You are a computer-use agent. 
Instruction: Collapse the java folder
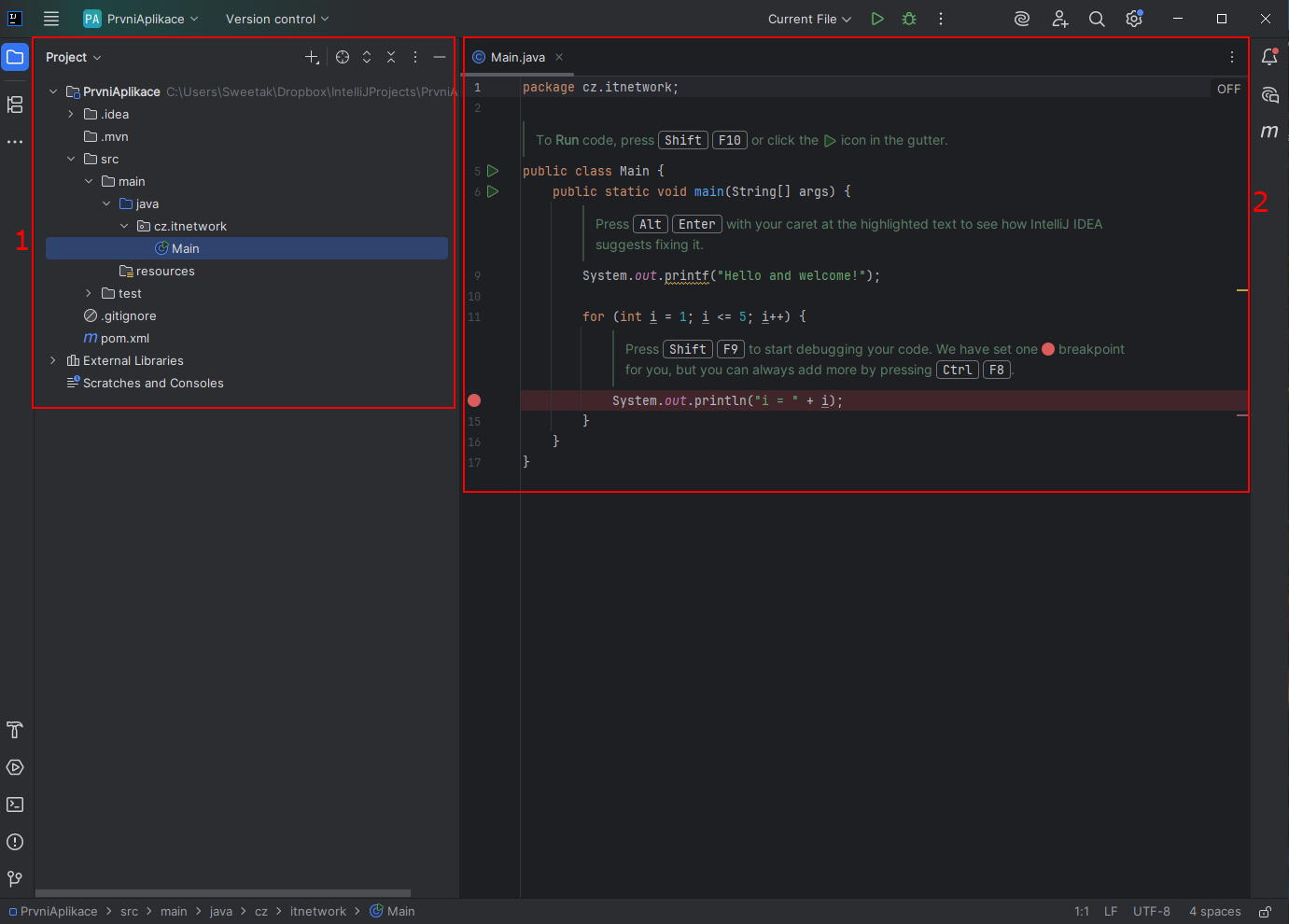coord(106,203)
